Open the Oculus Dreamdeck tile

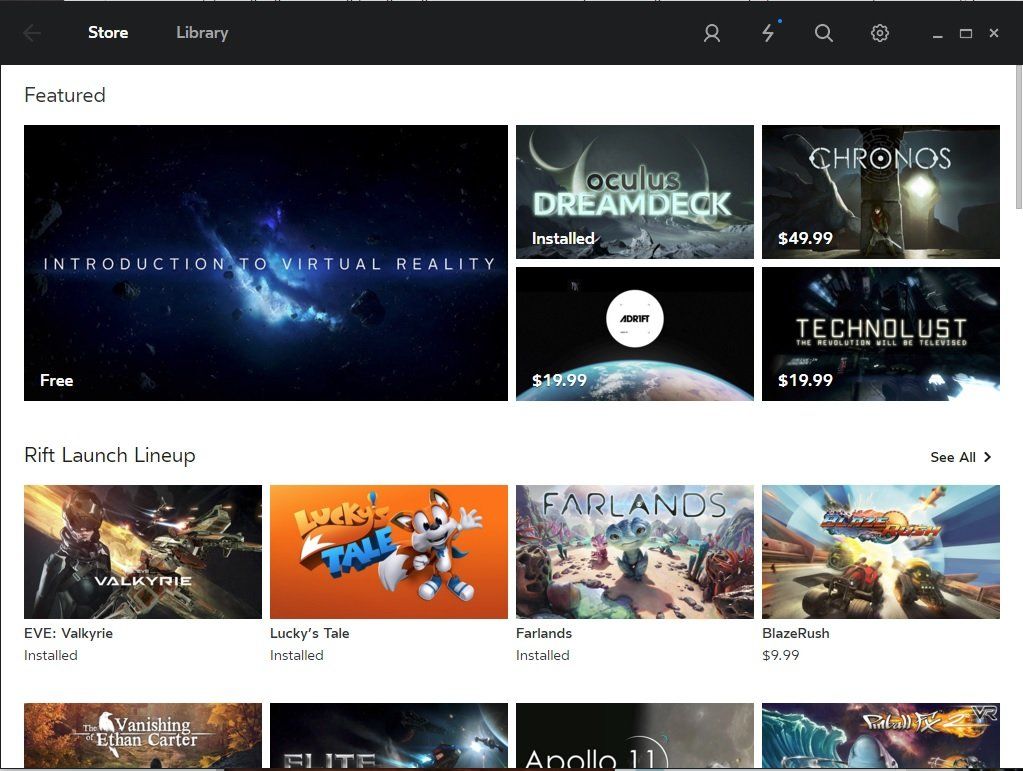[634, 191]
